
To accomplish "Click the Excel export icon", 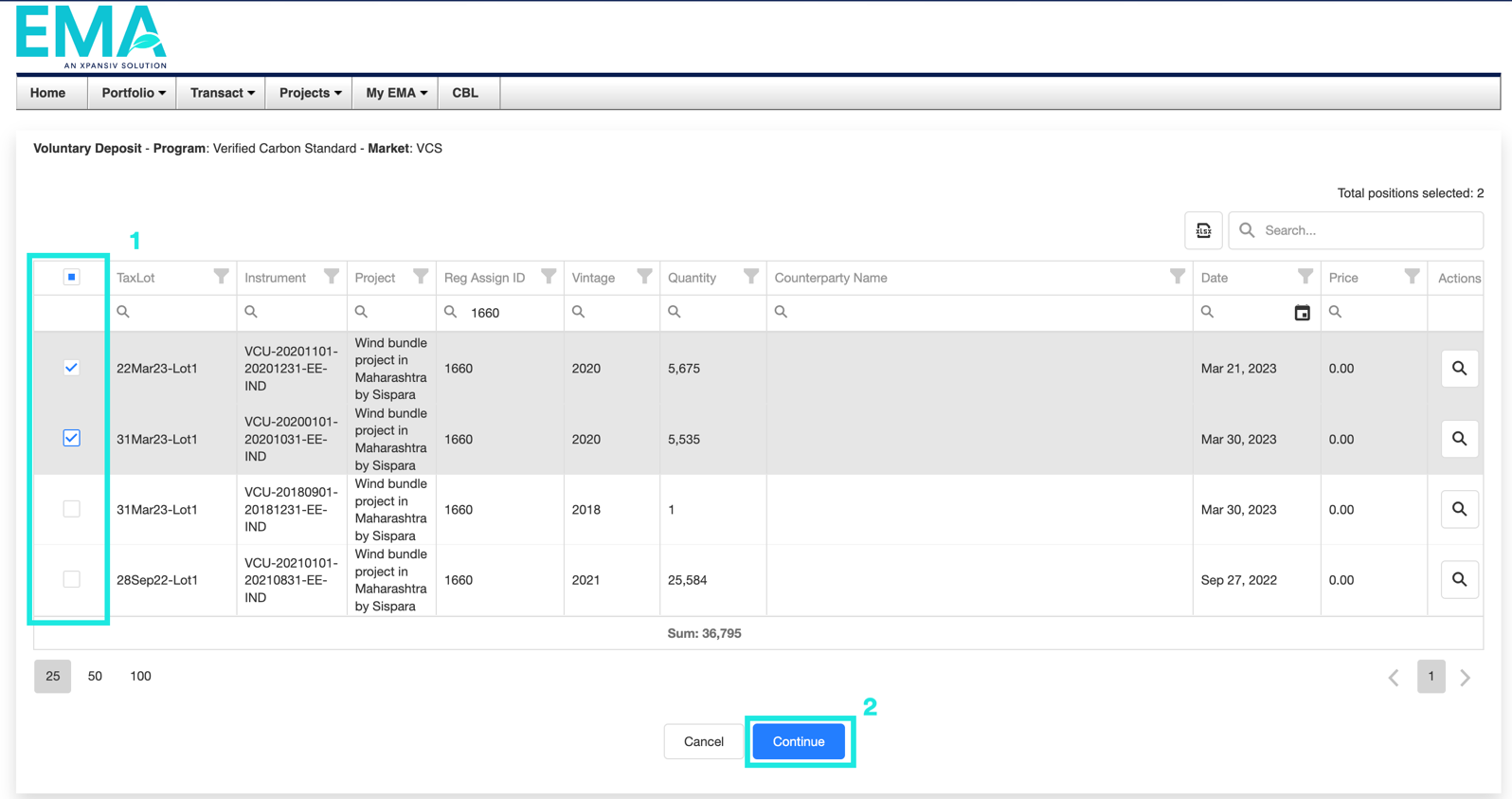I will click(x=1203, y=230).
